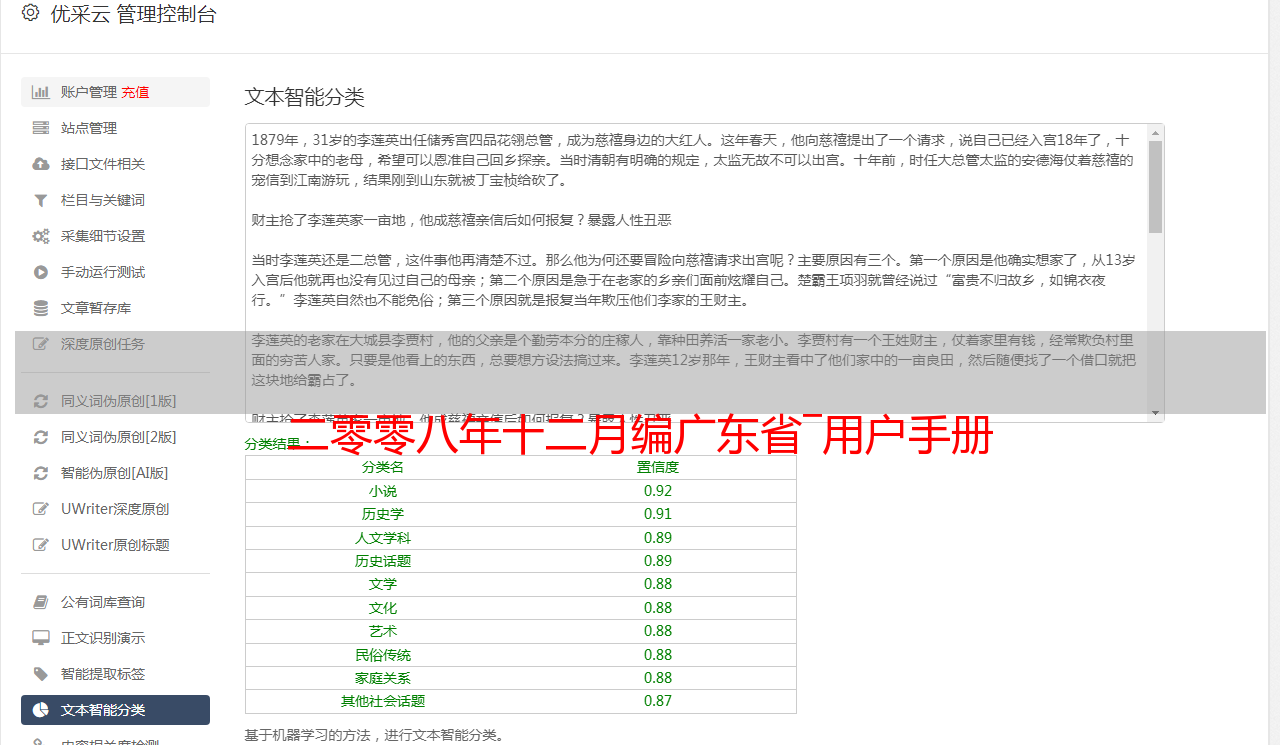Click the 艺术 category cell
The image size is (1280, 745).
pos(383,631)
